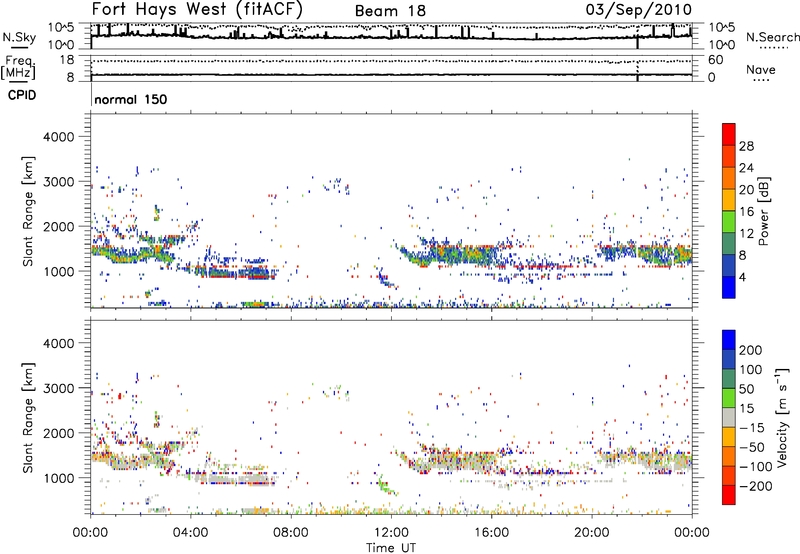Click the yellow-orange segment of power colorbar
This screenshot has width=800, height=554.
[729, 199]
